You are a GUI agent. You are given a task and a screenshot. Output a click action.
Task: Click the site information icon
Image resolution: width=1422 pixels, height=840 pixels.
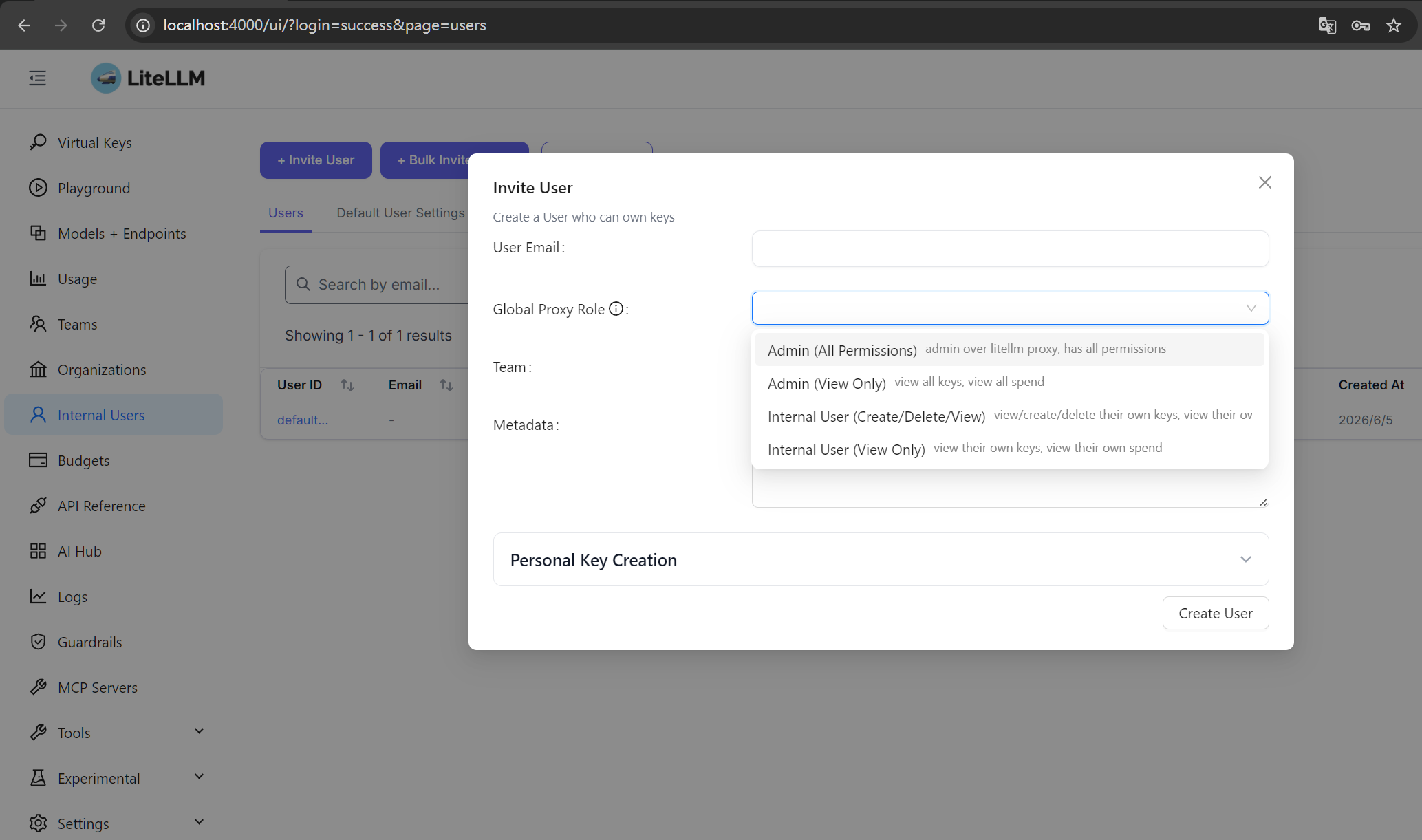(143, 25)
